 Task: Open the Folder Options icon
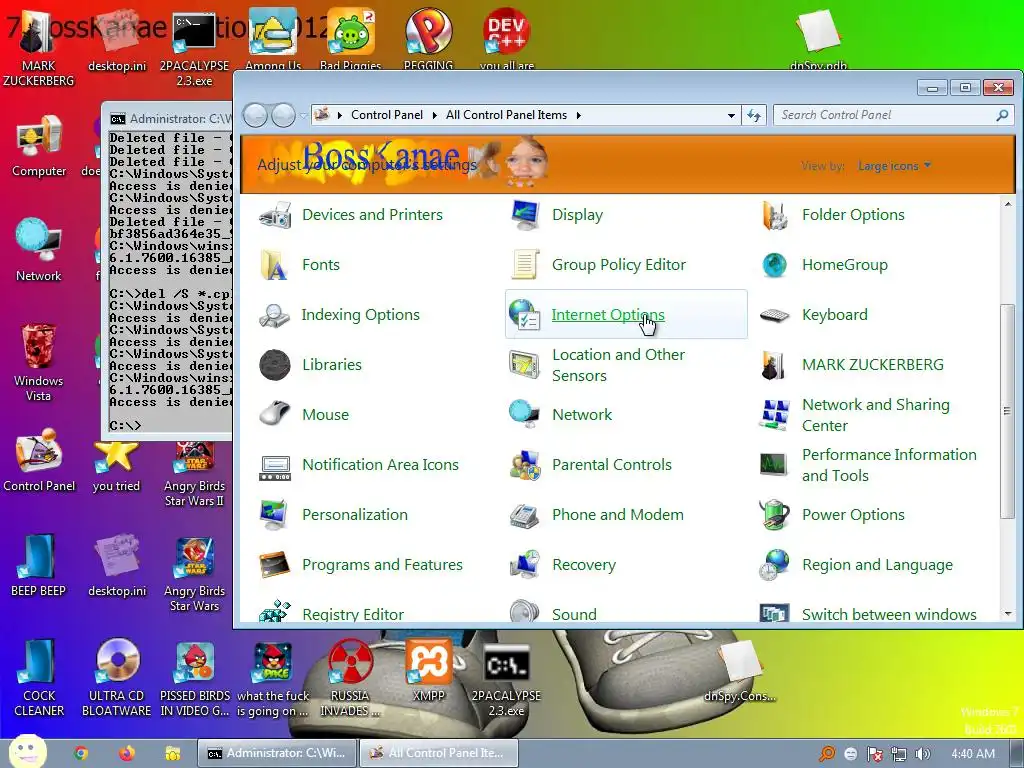[x=775, y=215]
